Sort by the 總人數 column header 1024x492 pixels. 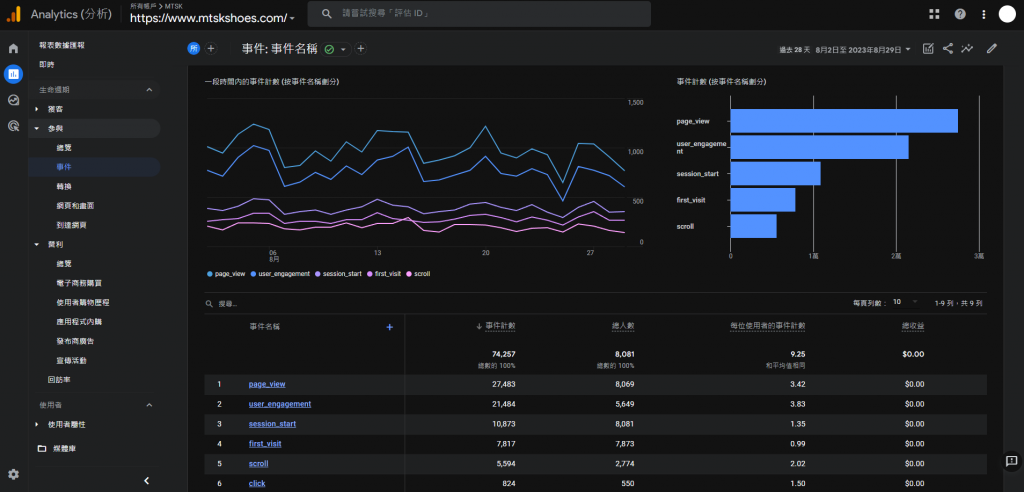623,326
